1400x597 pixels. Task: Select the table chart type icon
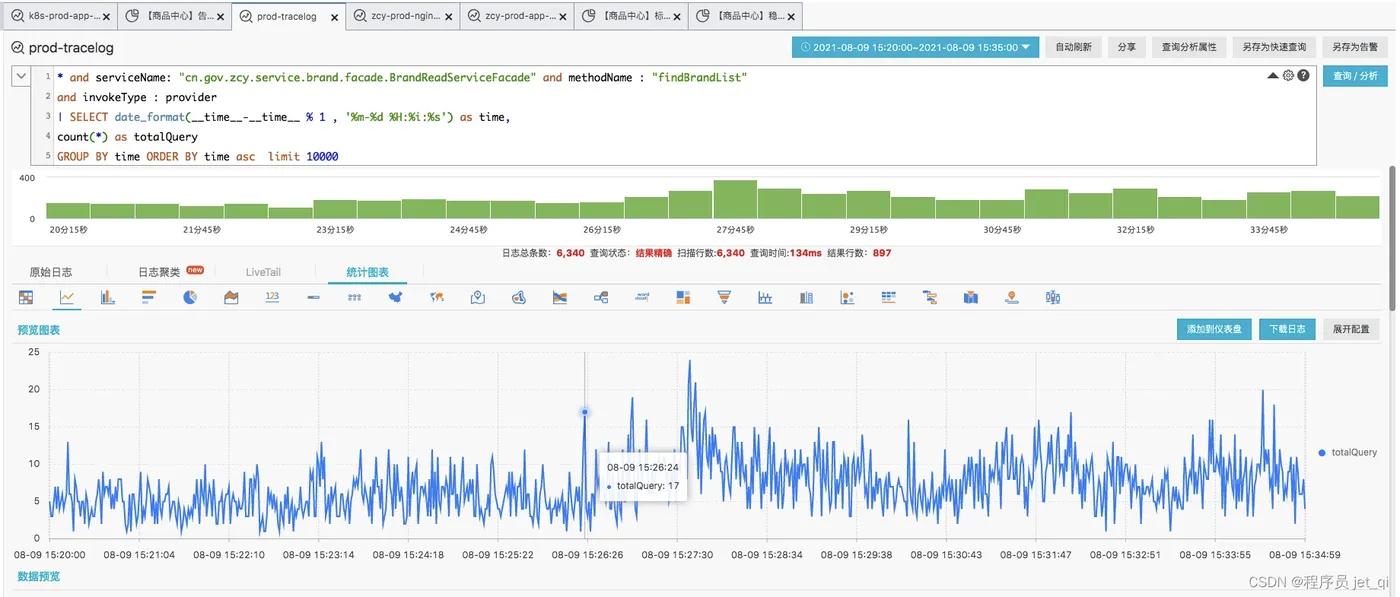point(26,297)
